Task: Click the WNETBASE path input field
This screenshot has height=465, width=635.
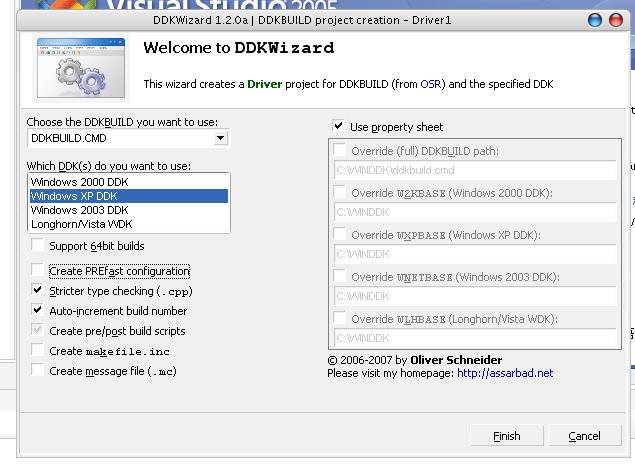Action: [475, 296]
